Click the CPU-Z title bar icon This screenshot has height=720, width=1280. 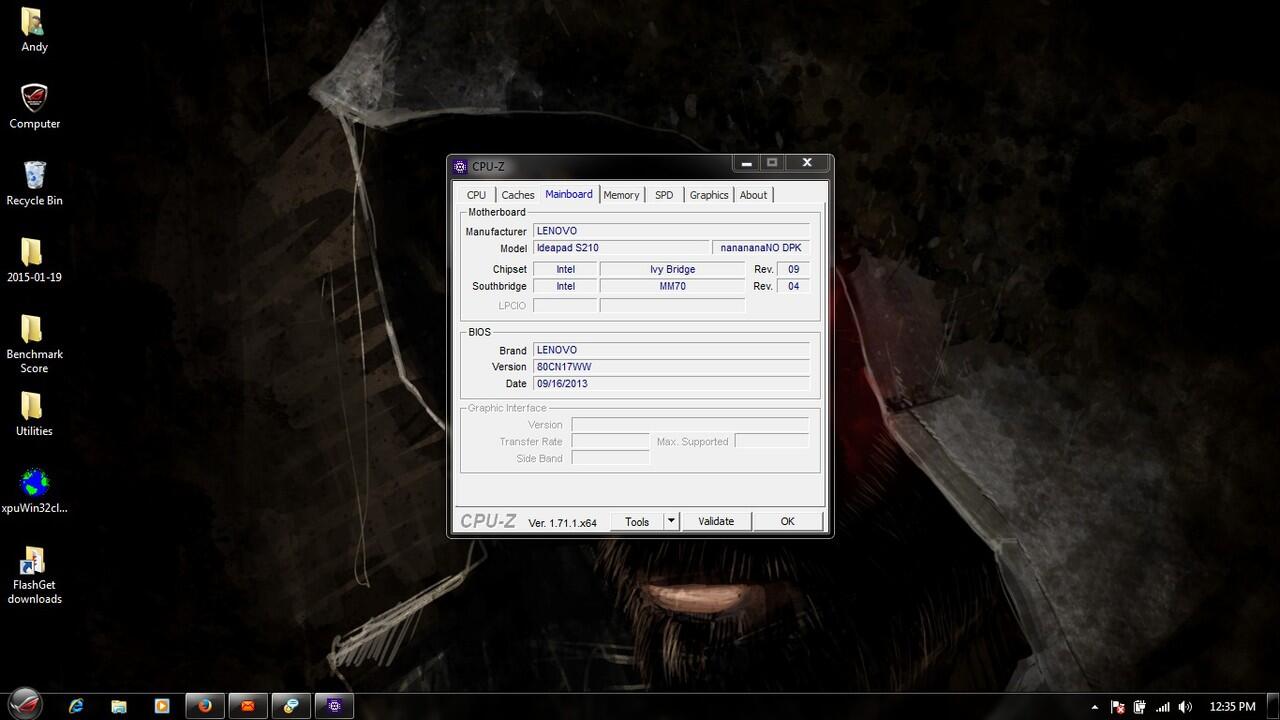click(x=460, y=166)
